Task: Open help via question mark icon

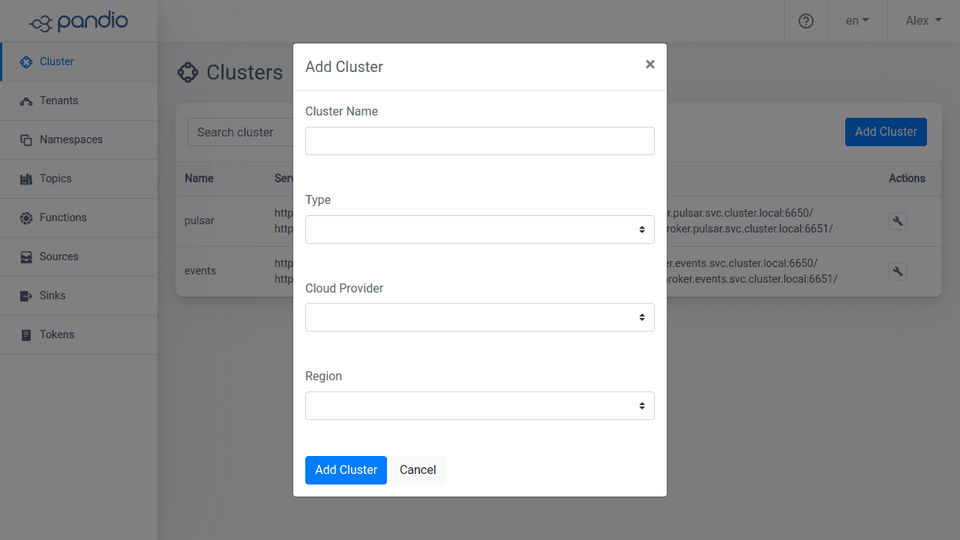Action: 806,21
